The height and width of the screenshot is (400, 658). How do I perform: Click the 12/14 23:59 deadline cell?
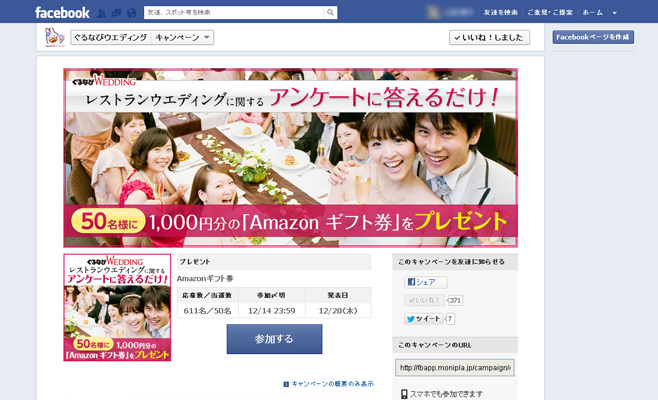272,311
